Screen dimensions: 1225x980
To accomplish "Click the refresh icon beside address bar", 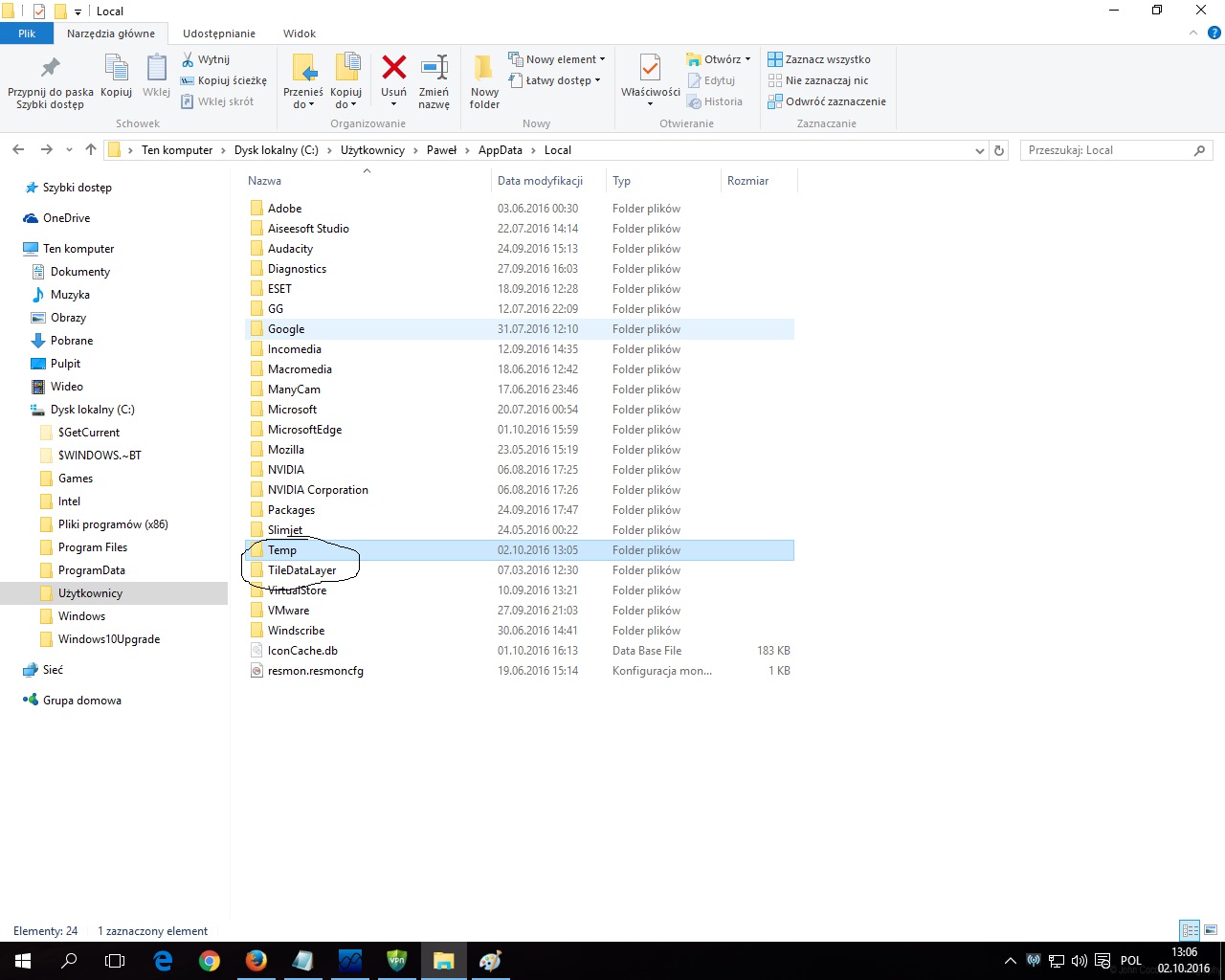I will [999, 150].
